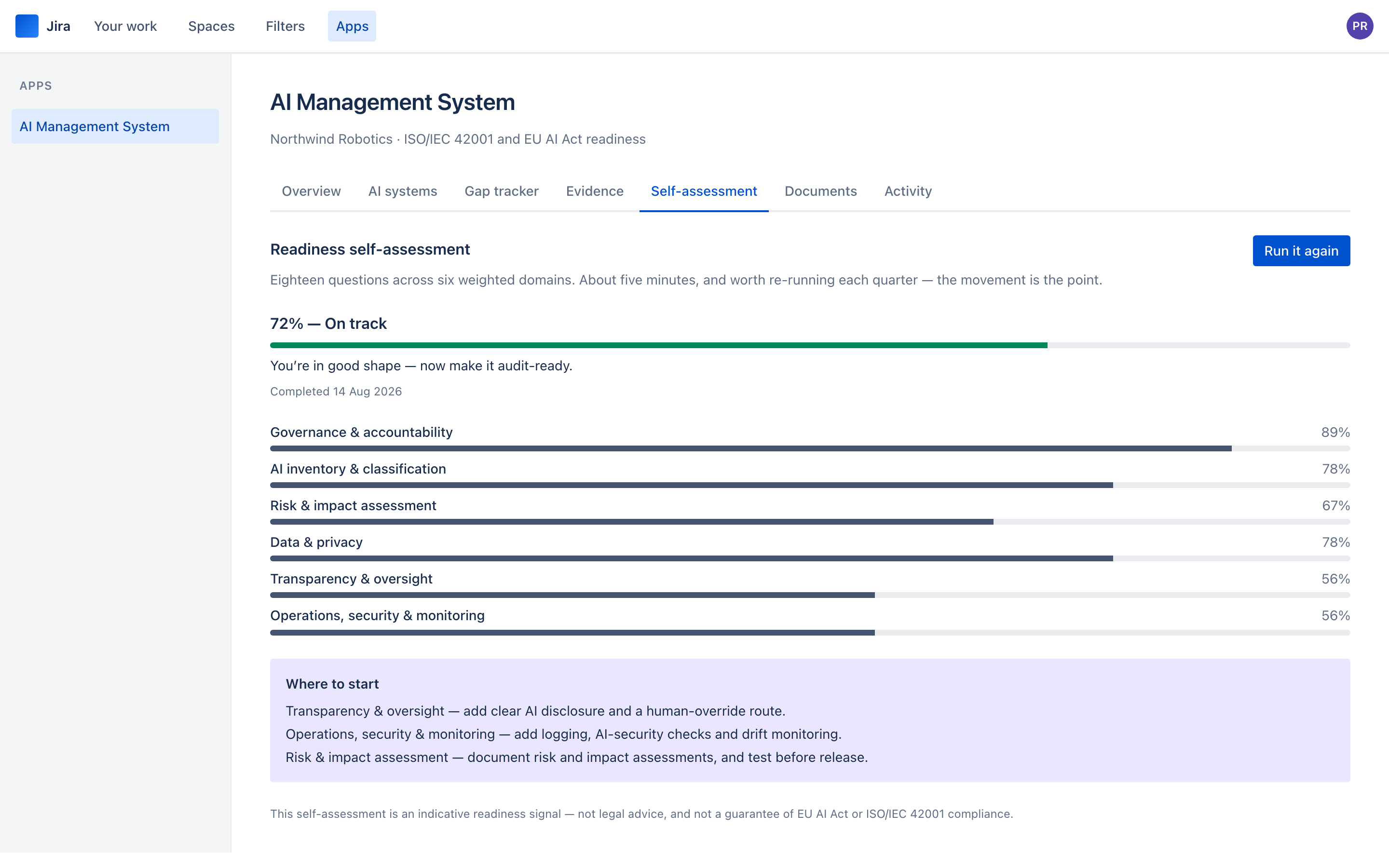Open the Filters menu
This screenshot has width=1389, height=868.
pos(285,26)
